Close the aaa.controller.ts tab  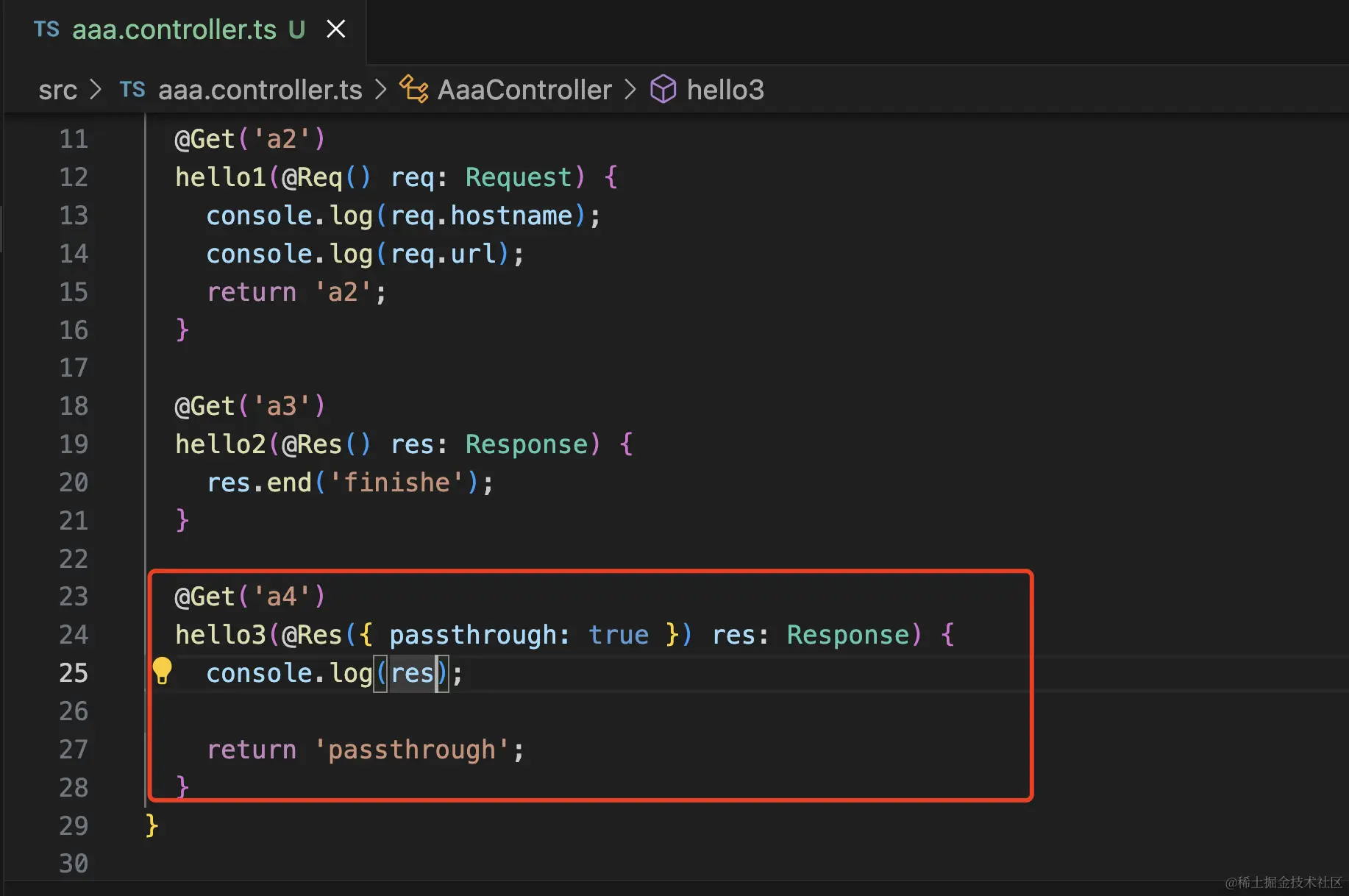click(x=336, y=29)
